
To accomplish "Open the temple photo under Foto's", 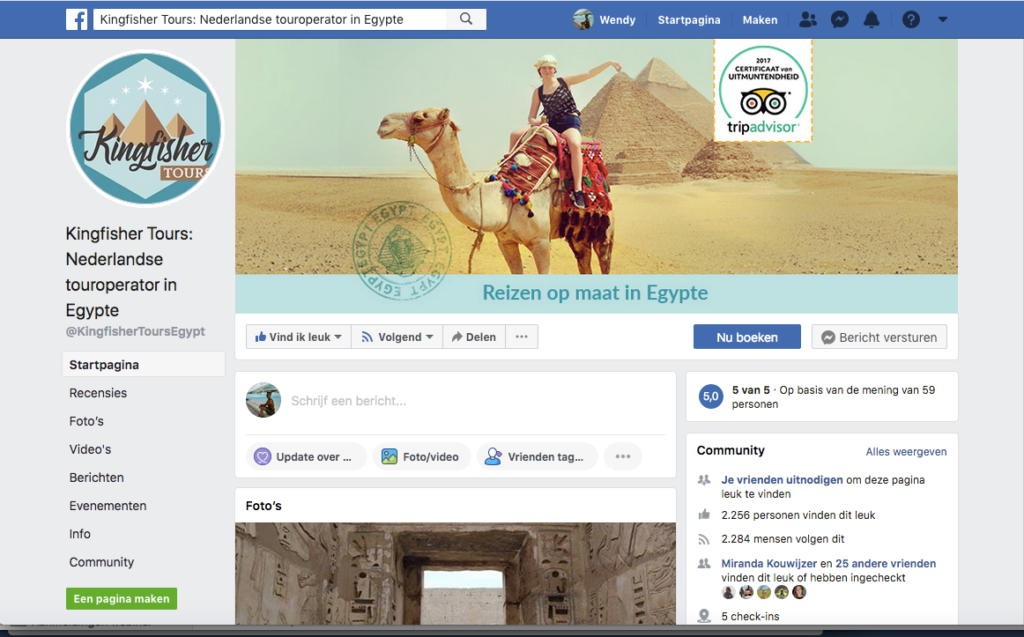I will (x=455, y=574).
